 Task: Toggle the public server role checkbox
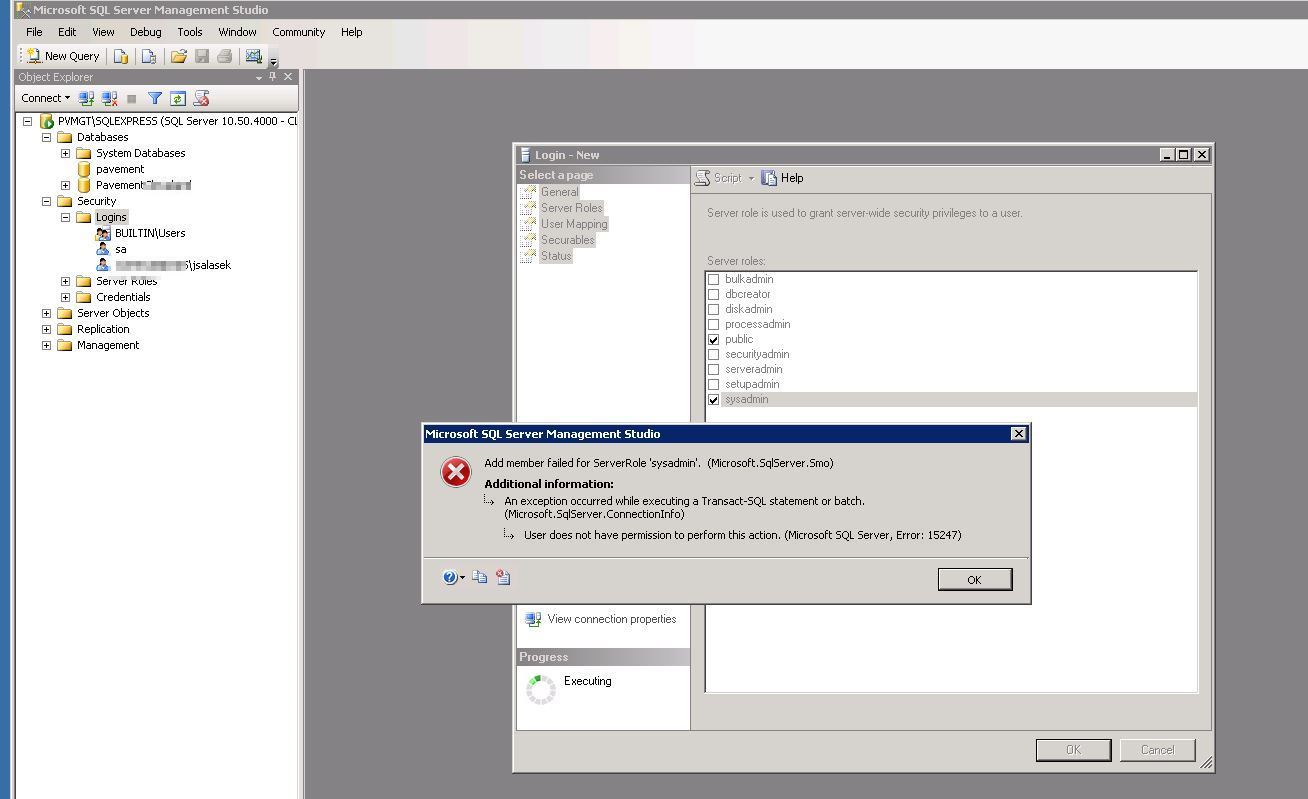pos(714,339)
